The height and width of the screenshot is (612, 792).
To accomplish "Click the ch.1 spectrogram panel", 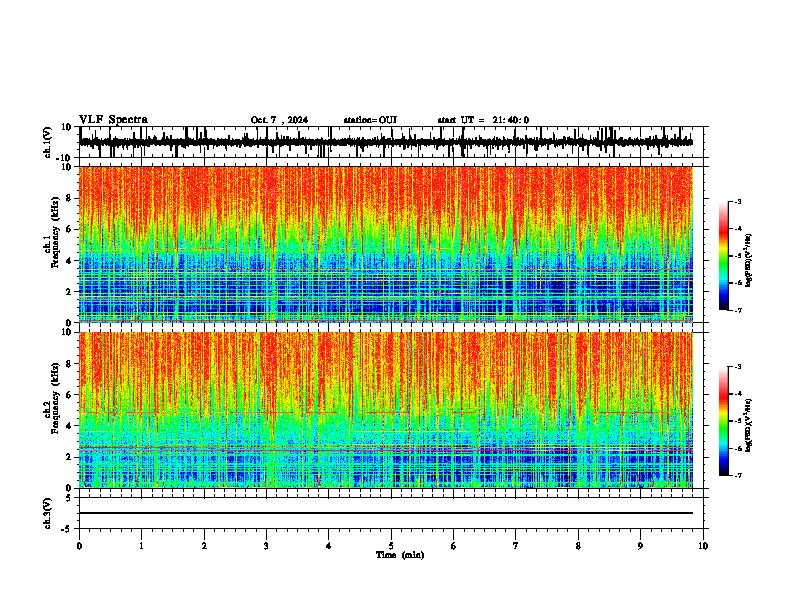I will click(386, 244).
